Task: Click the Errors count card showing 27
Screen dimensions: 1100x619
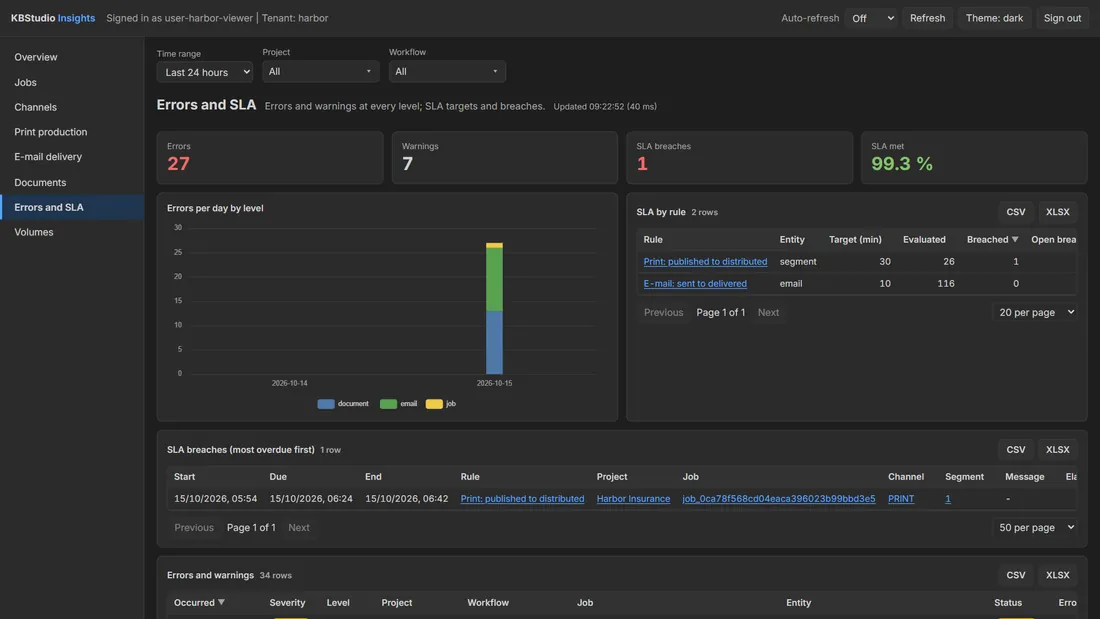Action: 270,158
